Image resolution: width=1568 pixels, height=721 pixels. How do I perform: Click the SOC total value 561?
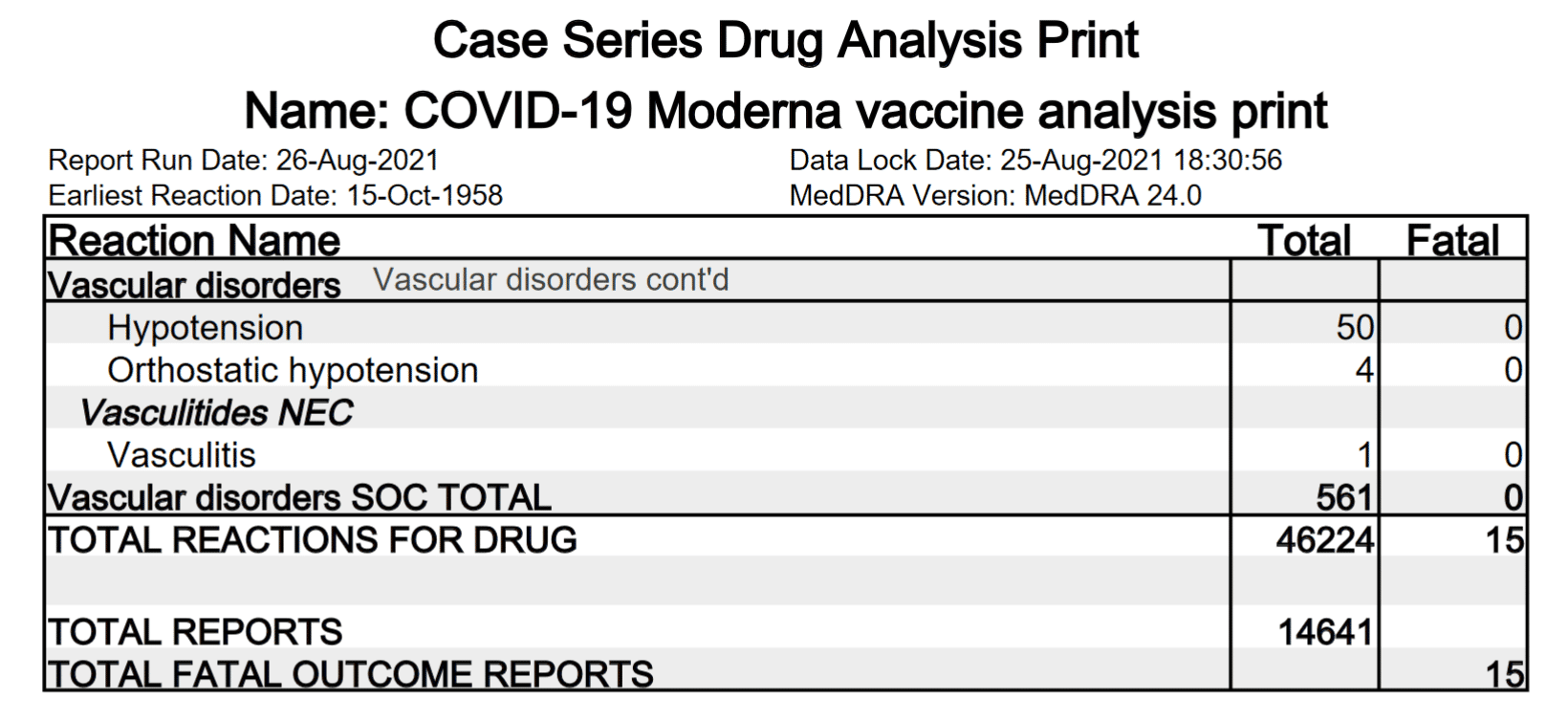[x=1343, y=497]
